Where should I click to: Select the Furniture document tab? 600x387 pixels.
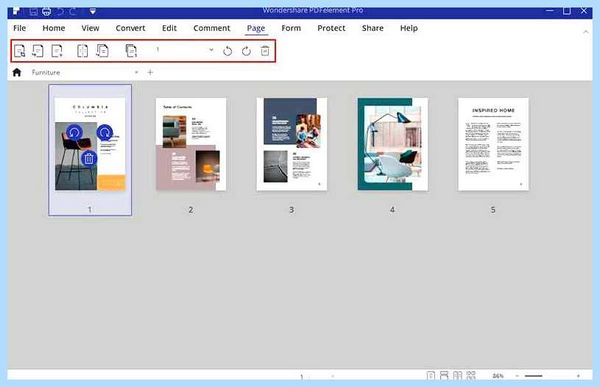tap(46, 72)
